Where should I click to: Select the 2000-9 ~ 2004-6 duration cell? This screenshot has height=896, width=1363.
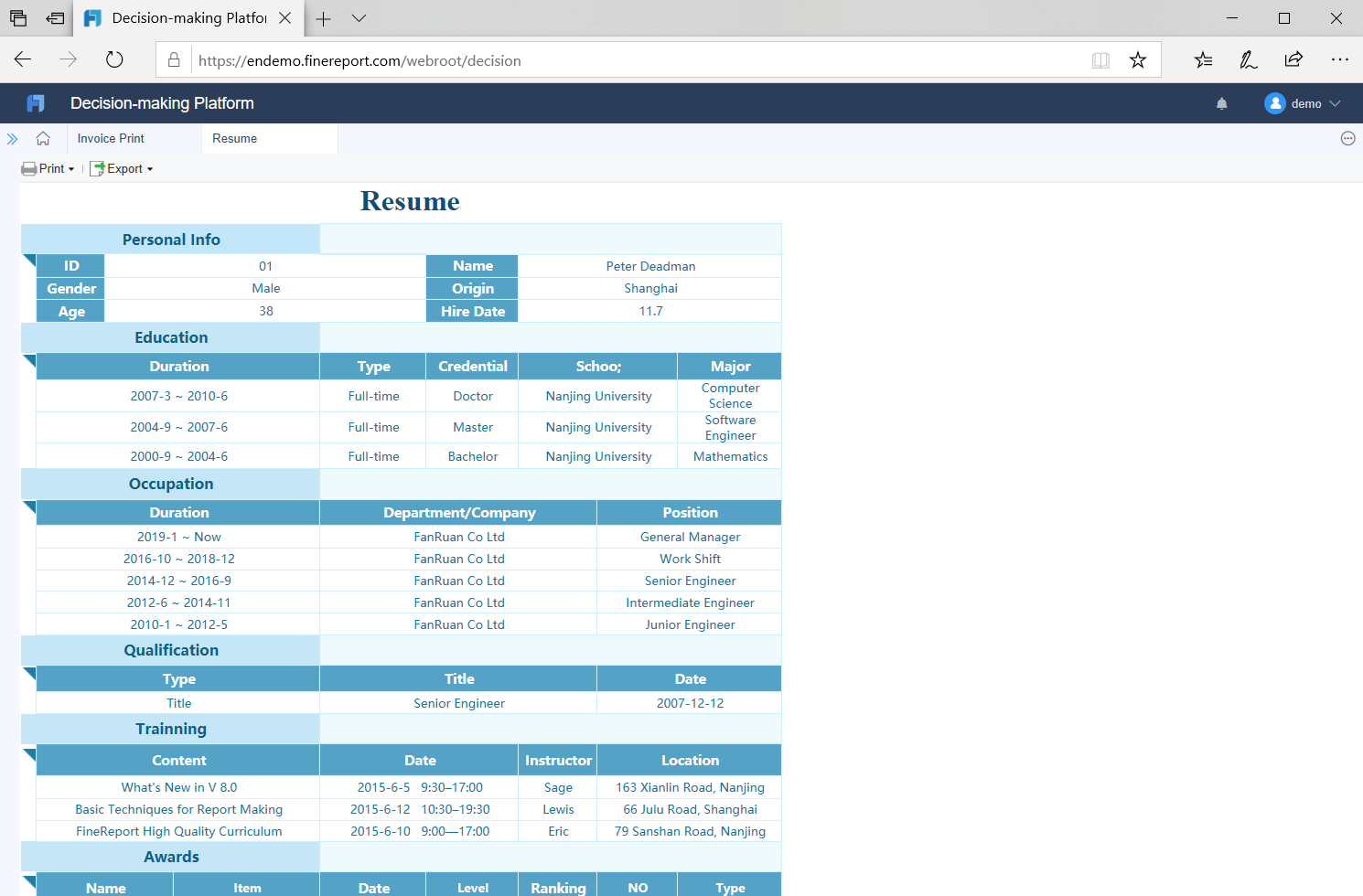(x=179, y=456)
